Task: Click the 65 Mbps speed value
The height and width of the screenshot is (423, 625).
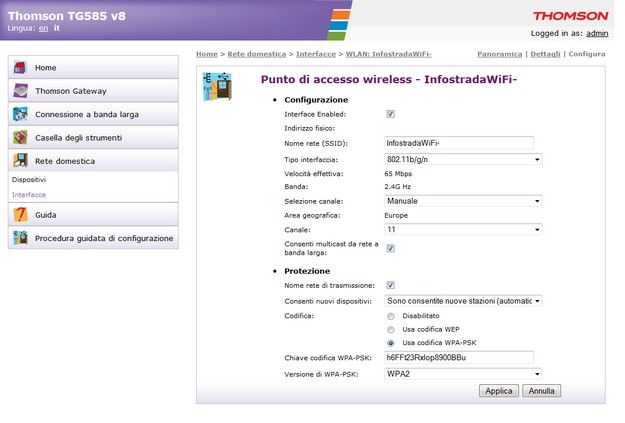Action: click(x=398, y=174)
